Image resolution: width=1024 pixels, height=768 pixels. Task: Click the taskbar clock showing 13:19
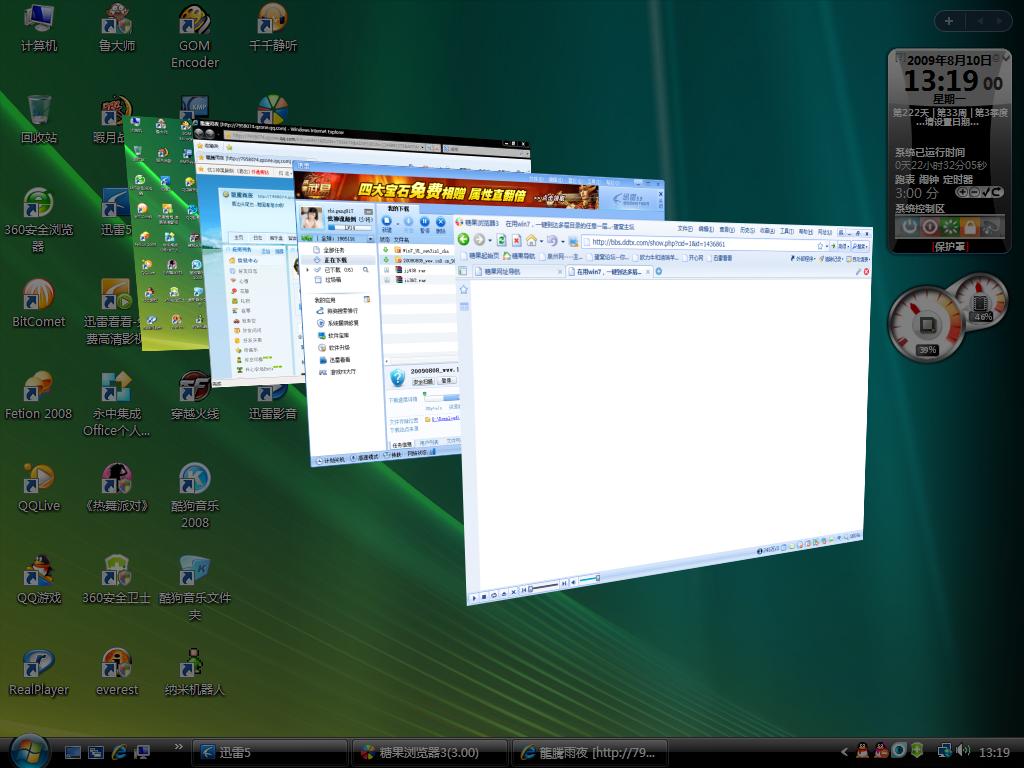pos(994,752)
